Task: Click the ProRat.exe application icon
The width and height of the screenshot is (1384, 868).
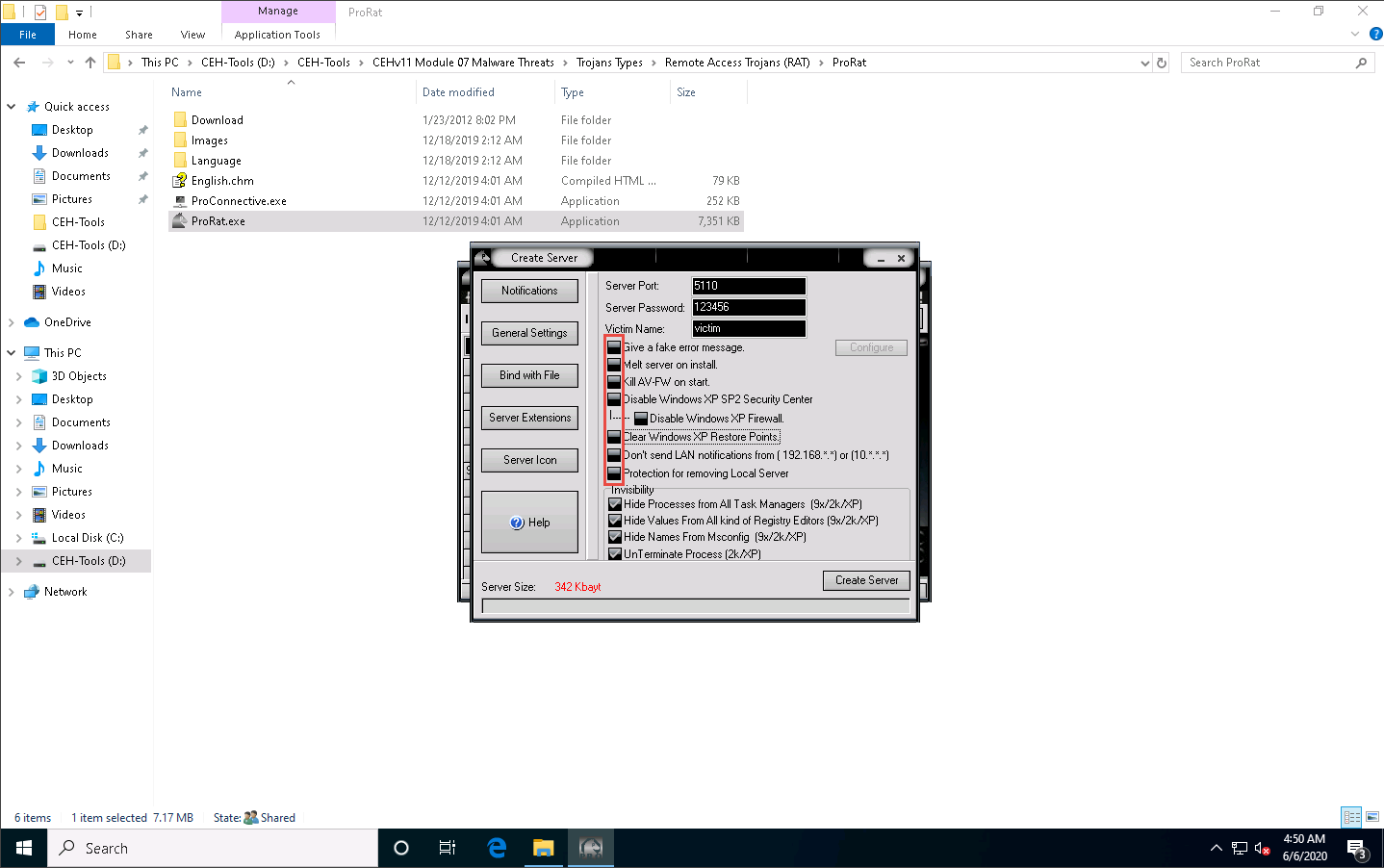Action: 179,221
